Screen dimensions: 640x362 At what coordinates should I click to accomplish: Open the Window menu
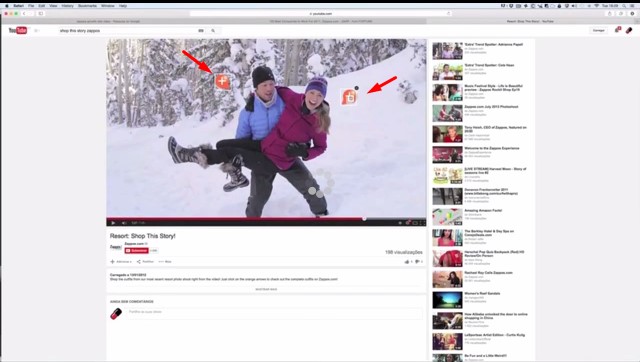108,6
